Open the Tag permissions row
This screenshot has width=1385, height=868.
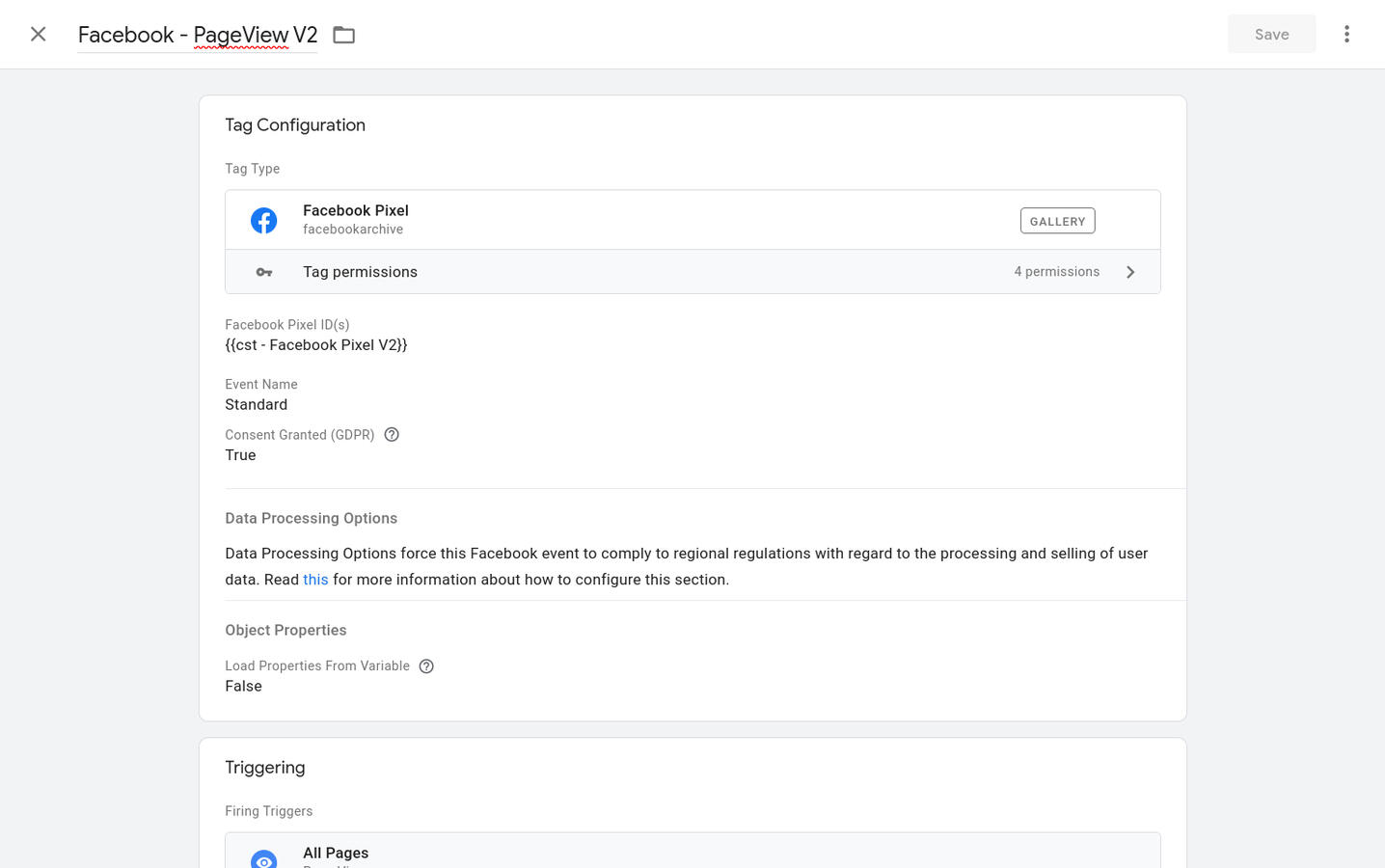coord(692,272)
